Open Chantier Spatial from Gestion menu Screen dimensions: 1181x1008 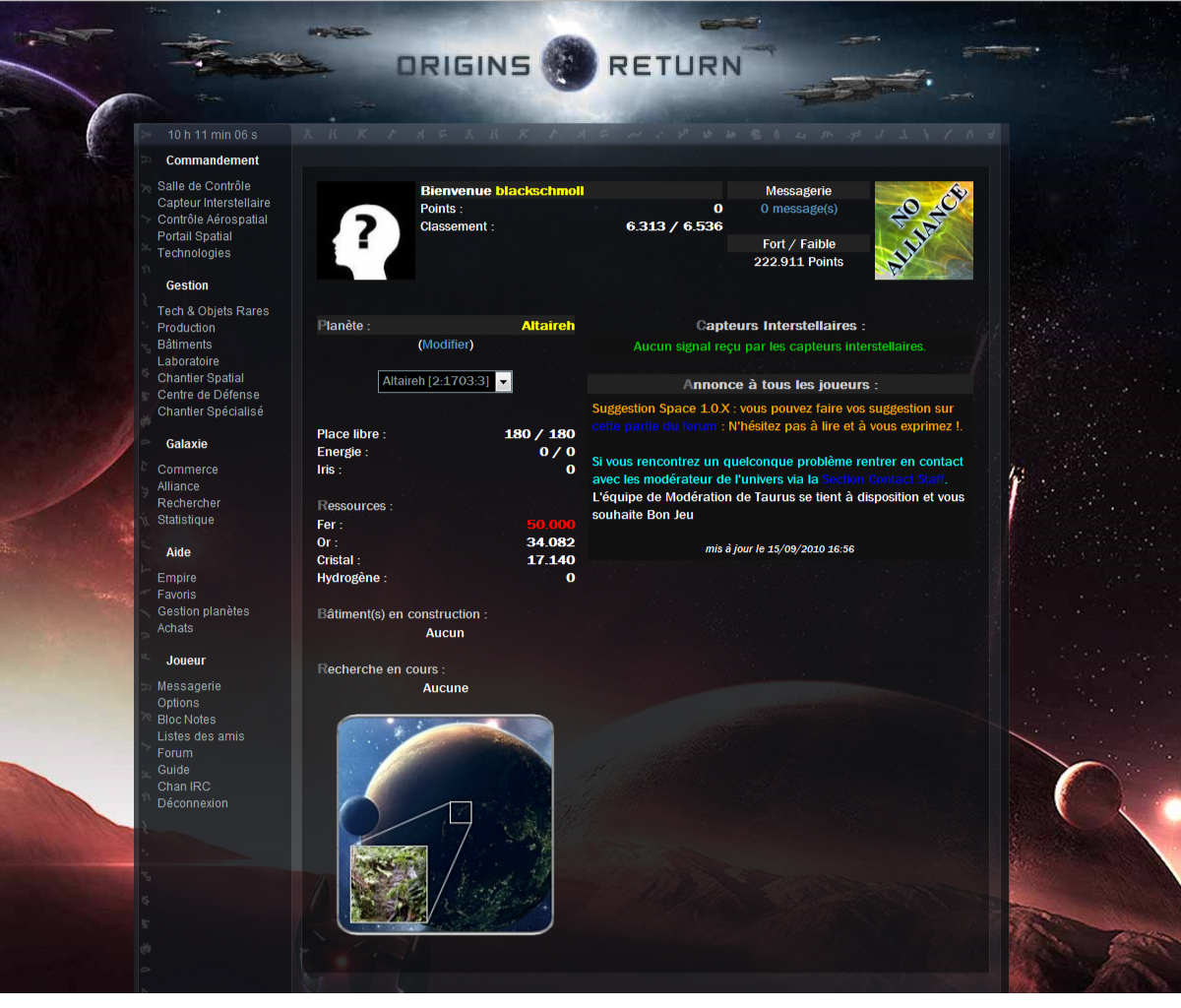point(201,378)
